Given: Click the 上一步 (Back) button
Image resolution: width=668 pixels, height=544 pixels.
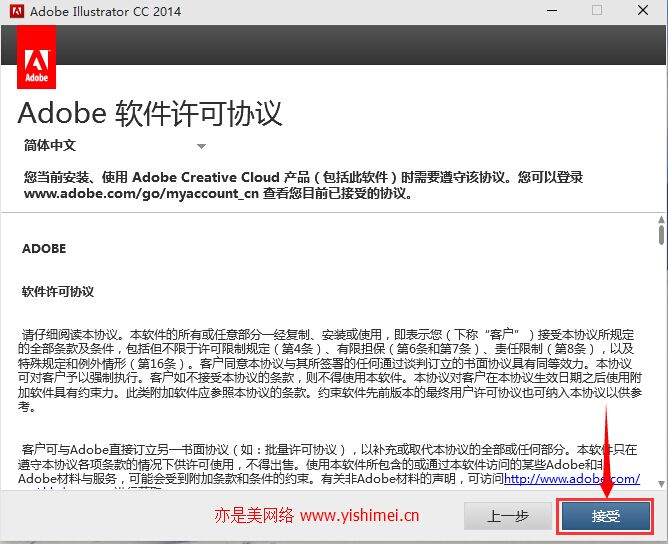Looking at the screenshot, I should [x=508, y=516].
